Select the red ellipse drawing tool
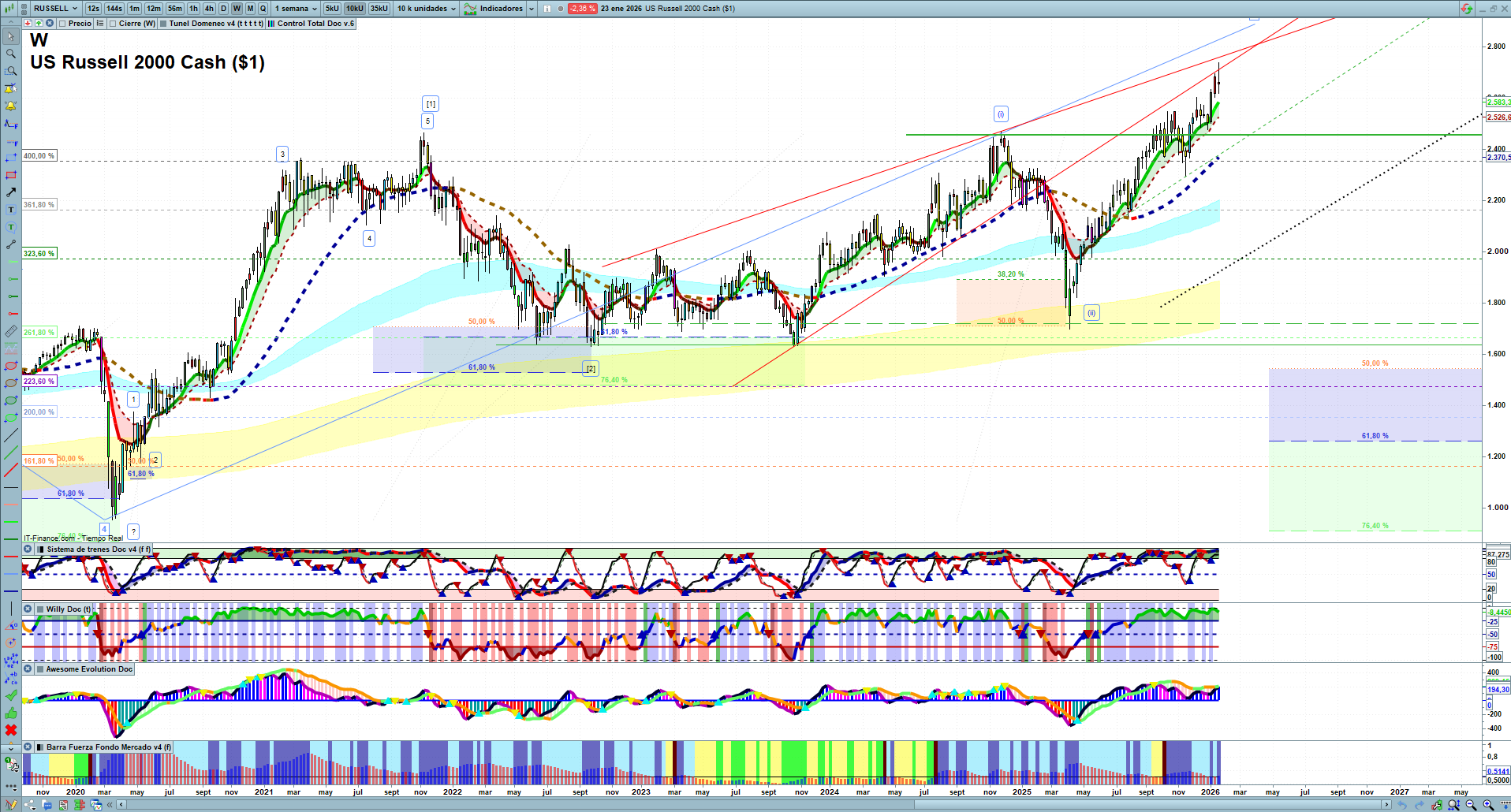 pyautogui.click(x=11, y=366)
